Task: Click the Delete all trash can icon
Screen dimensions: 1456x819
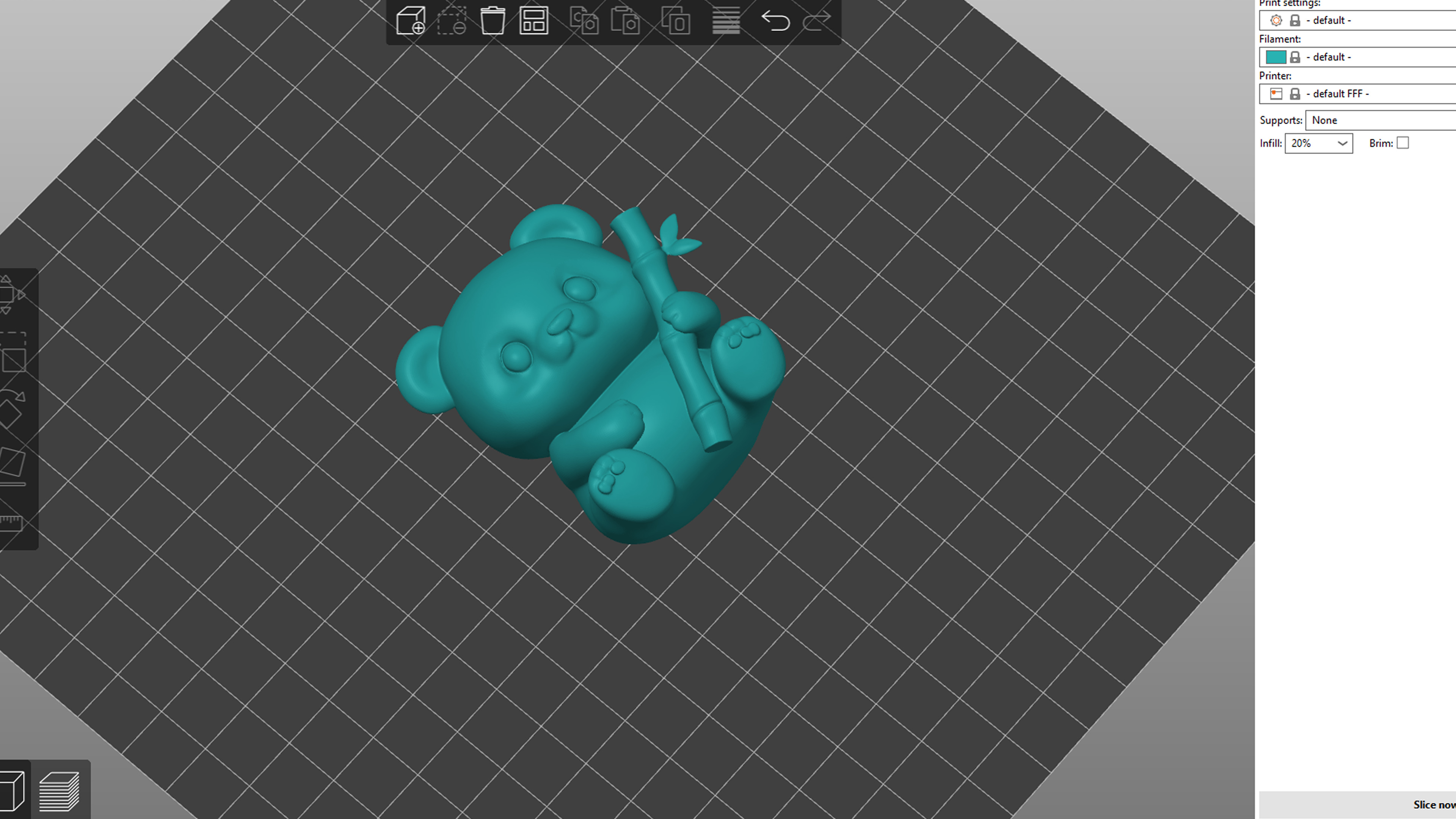Action: (x=492, y=21)
